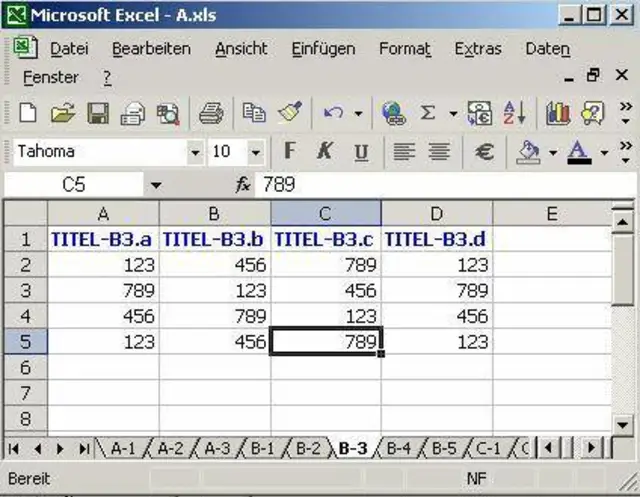Jump to the first sheet tab
Screen dimensions: 640x497
coord(14,449)
